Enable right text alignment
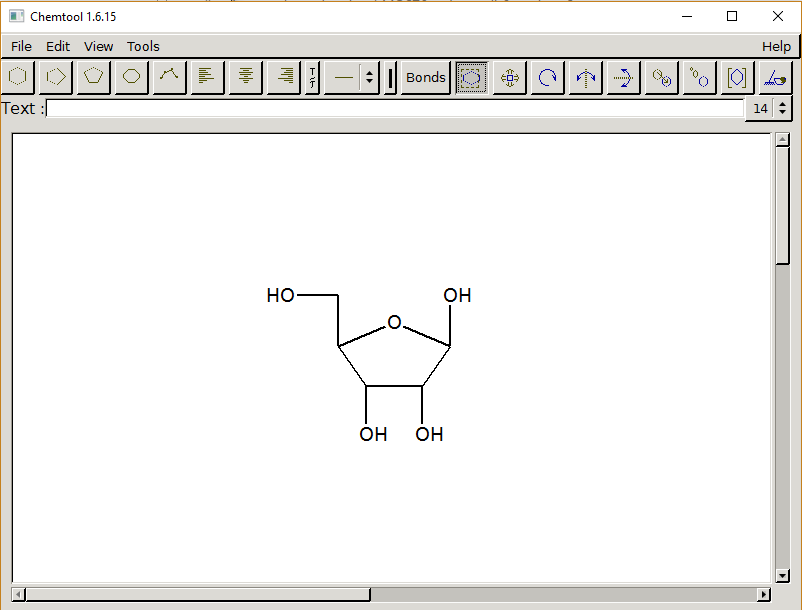The height and width of the screenshot is (610, 802). 283,77
